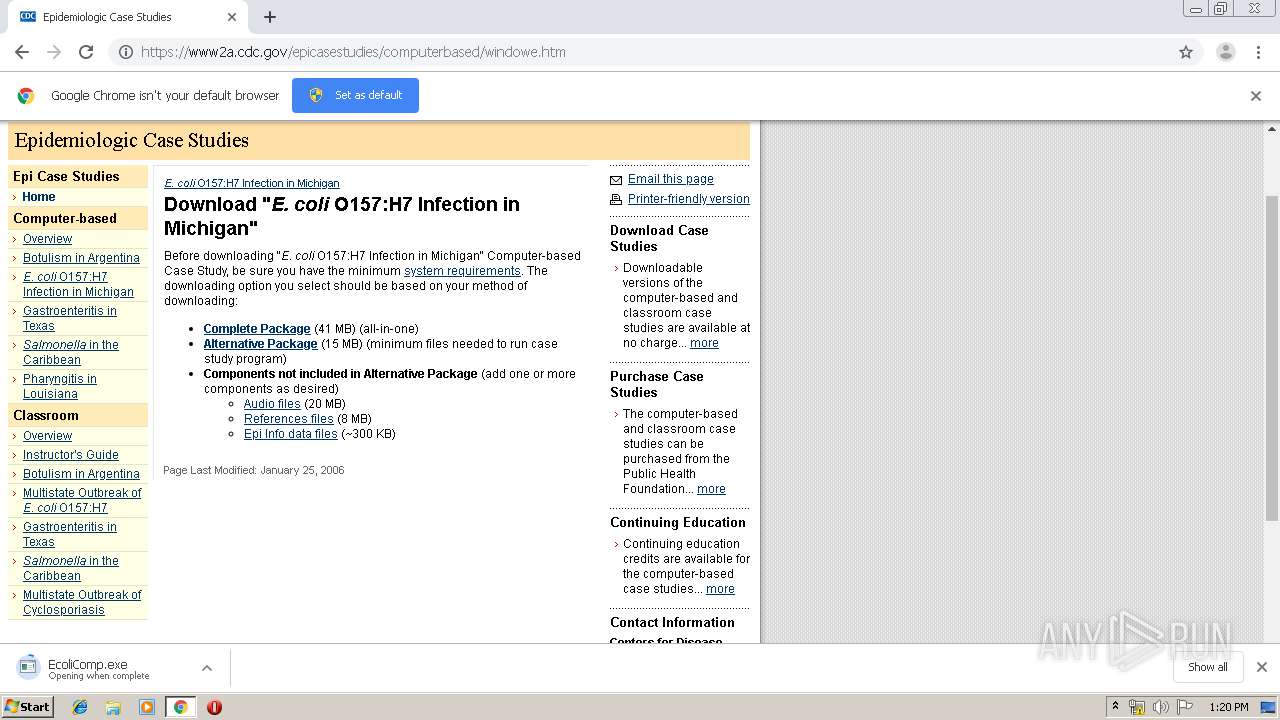Close the Epidemiologic Case Studies tab

click(x=232, y=17)
